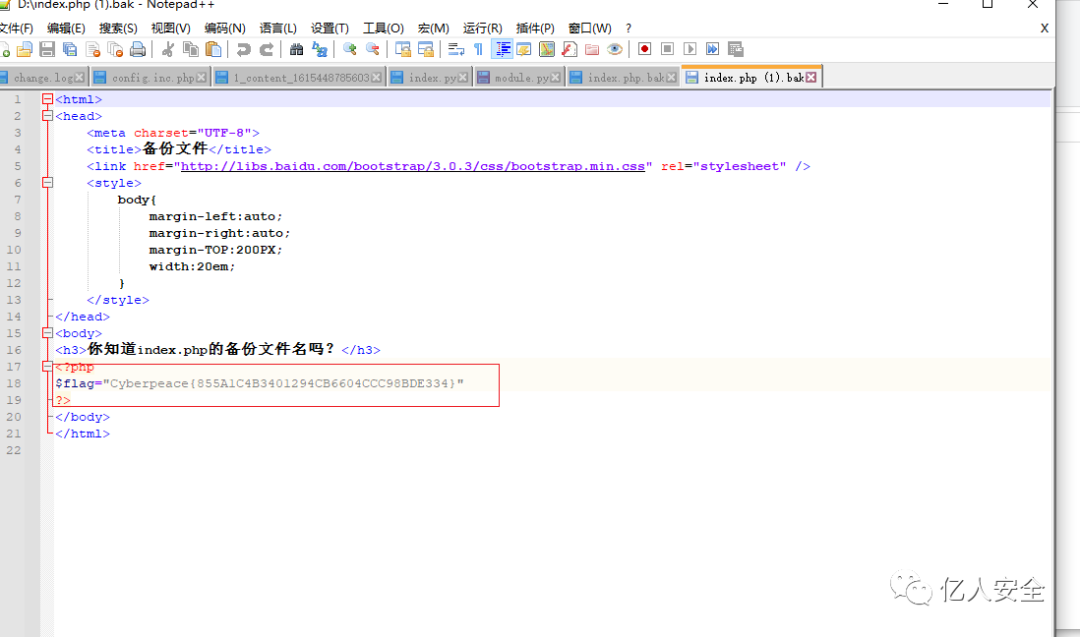Paste from clipboard toolbar icon

214,49
